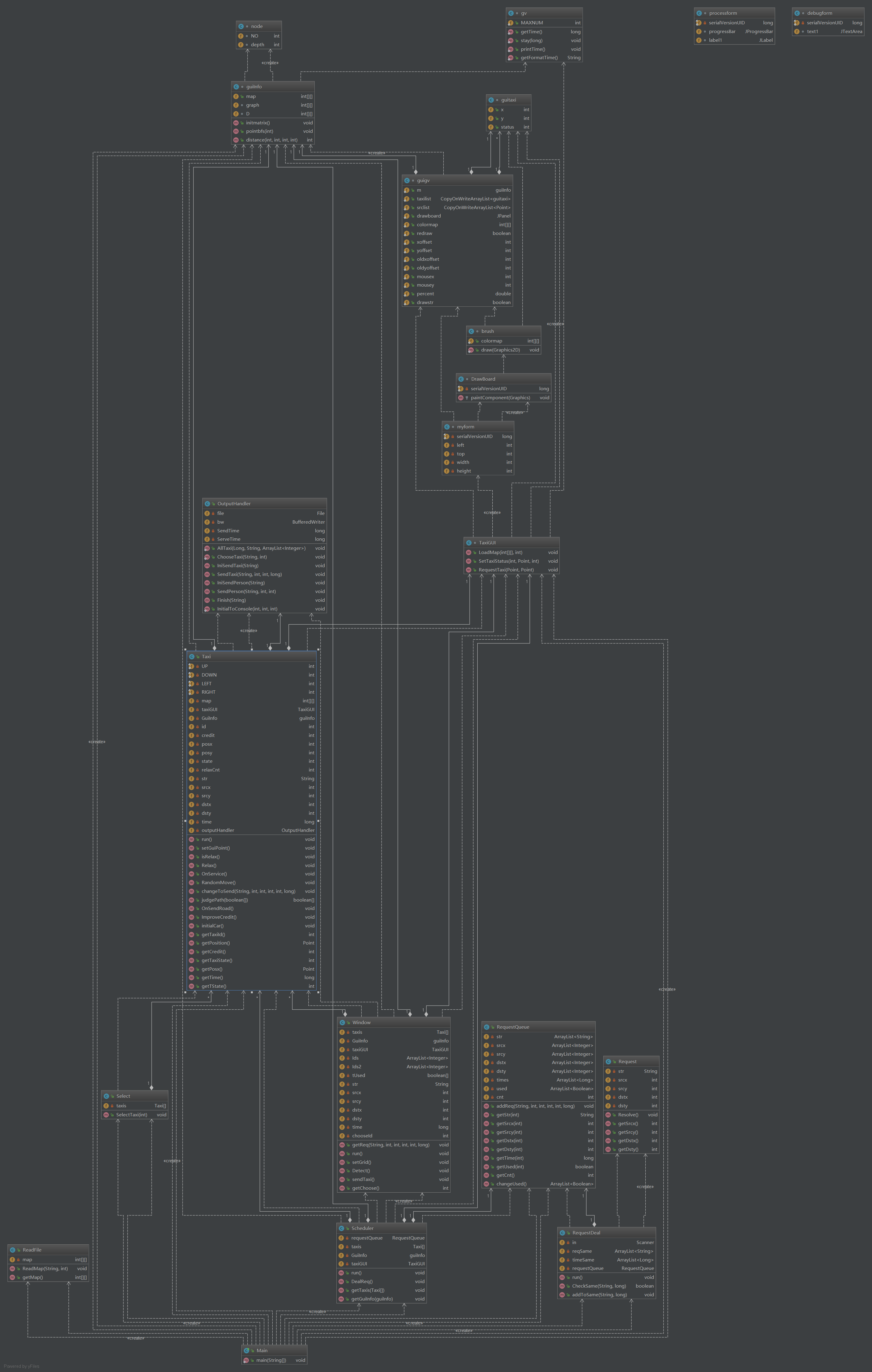Select SelectTaxi(int) method in Select
872x1372 pixels.
(x=134, y=1115)
